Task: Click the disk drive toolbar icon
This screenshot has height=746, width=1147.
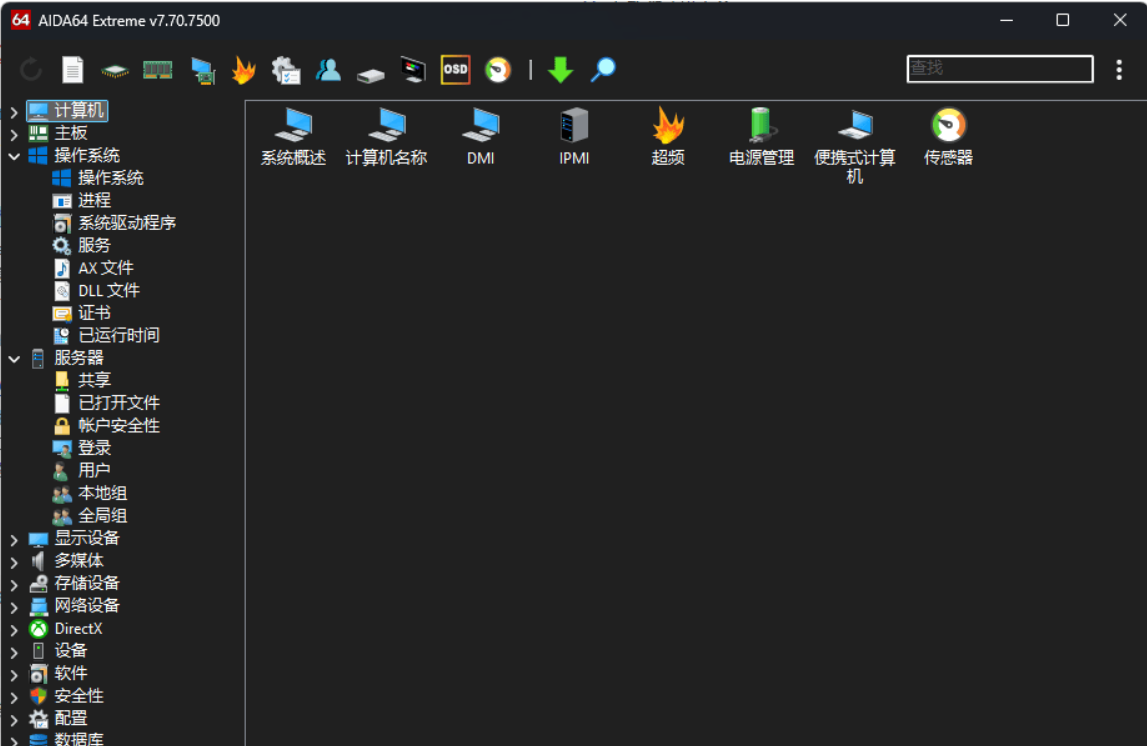Action: [x=371, y=75]
